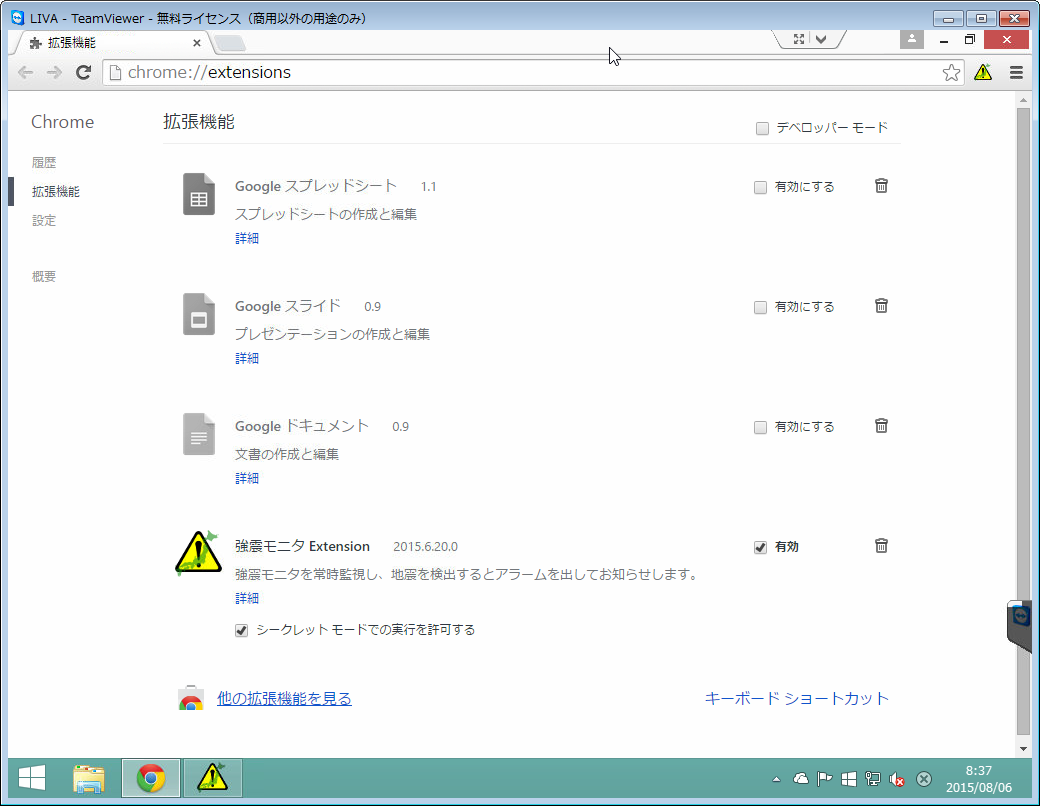This screenshot has height=806, width=1040.
Task: Click the Google スライド extension icon
Action: pyautogui.click(x=199, y=314)
